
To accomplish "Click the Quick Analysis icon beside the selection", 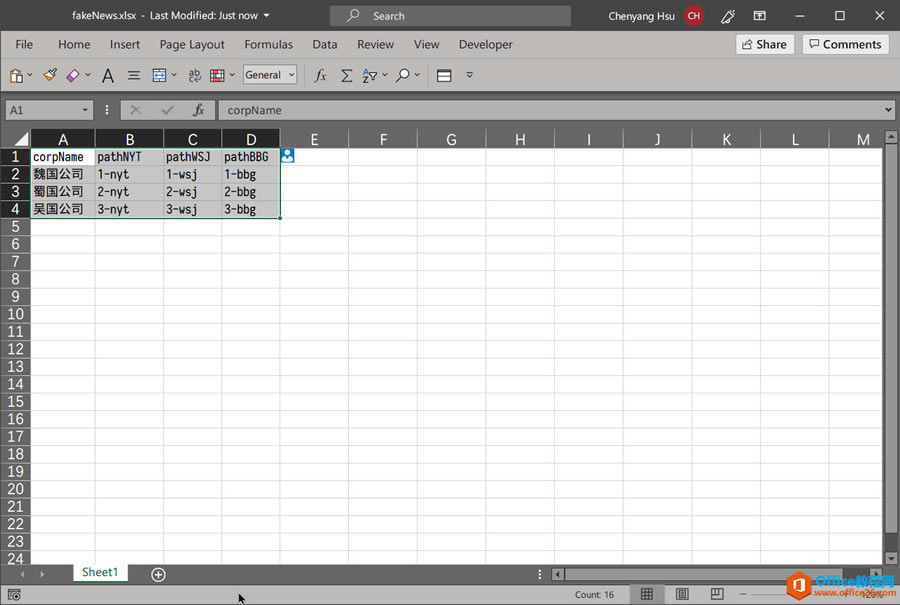I will coord(288,156).
